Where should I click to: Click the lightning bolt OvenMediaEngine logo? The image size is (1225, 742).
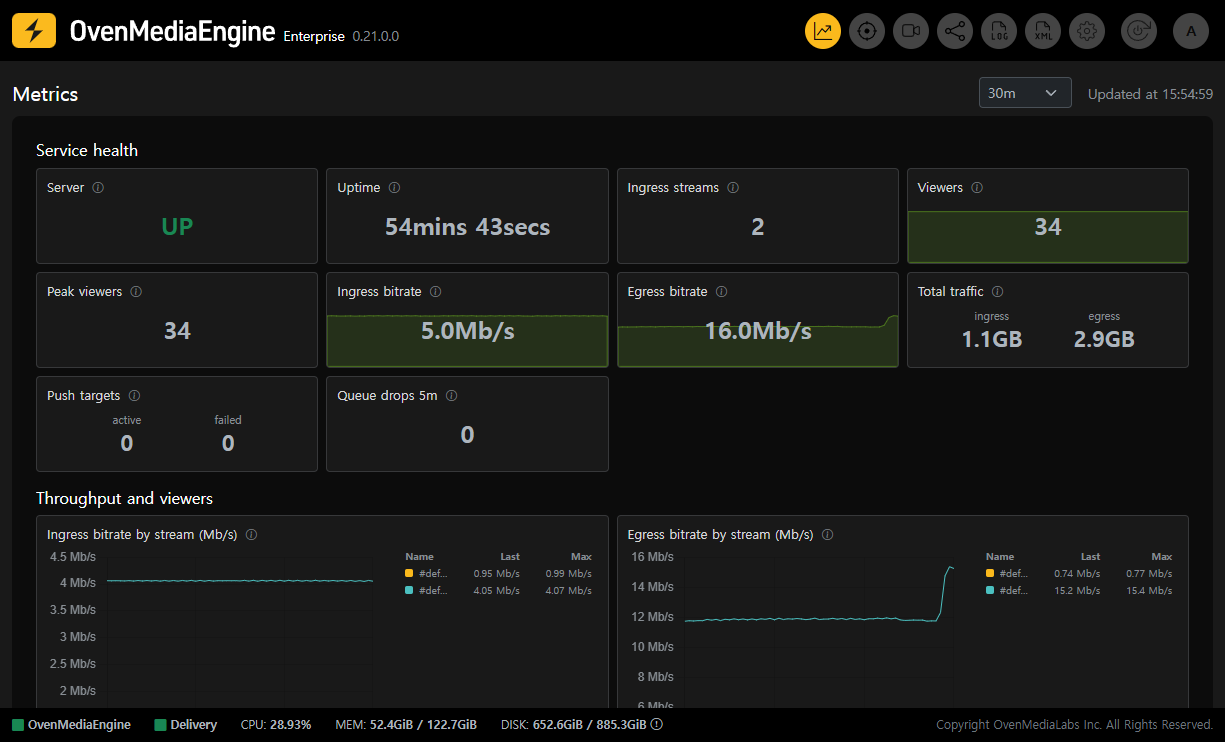click(x=34, y=31)
